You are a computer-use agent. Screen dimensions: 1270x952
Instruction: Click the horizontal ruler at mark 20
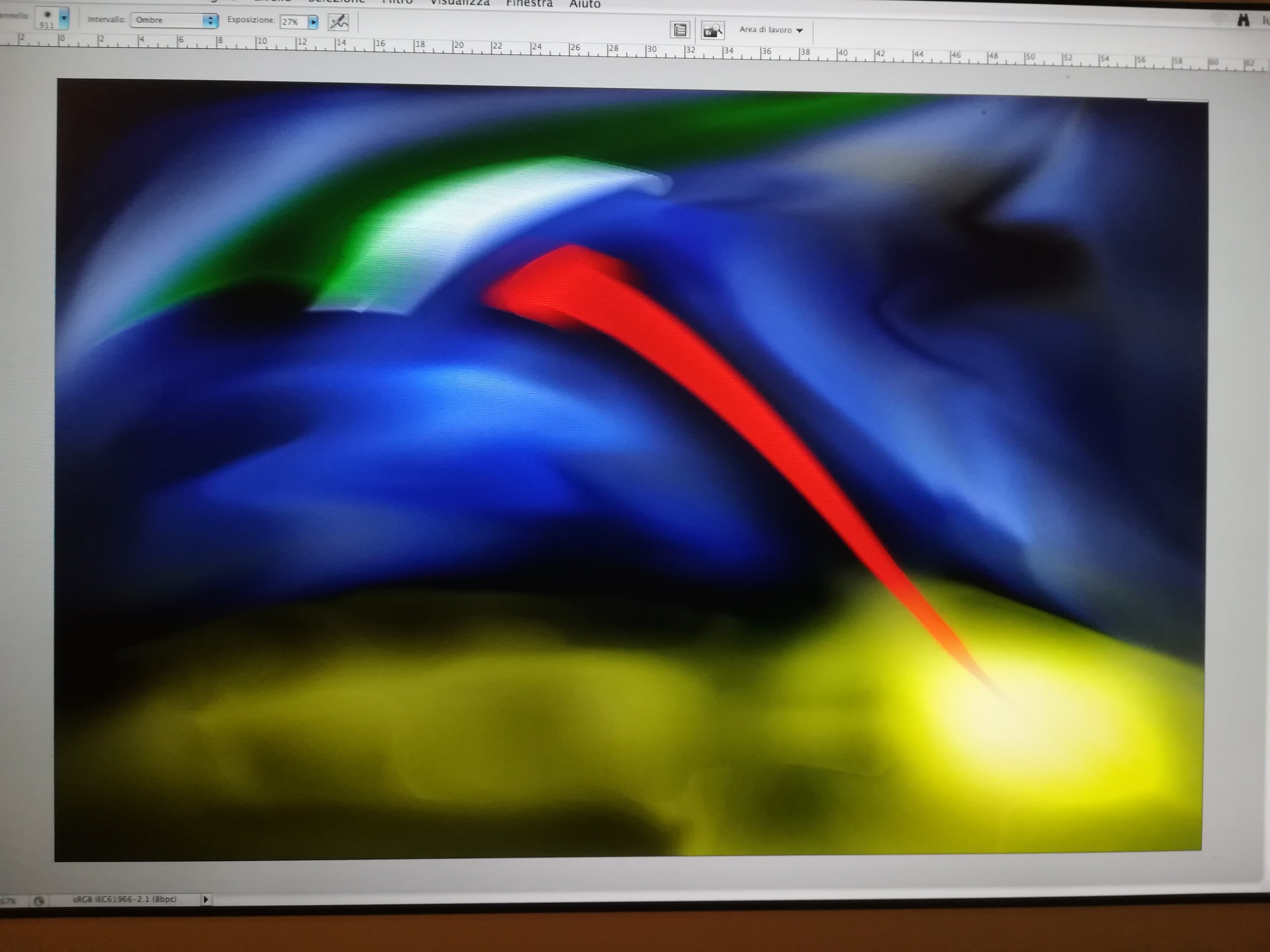[x=458, y=46]
